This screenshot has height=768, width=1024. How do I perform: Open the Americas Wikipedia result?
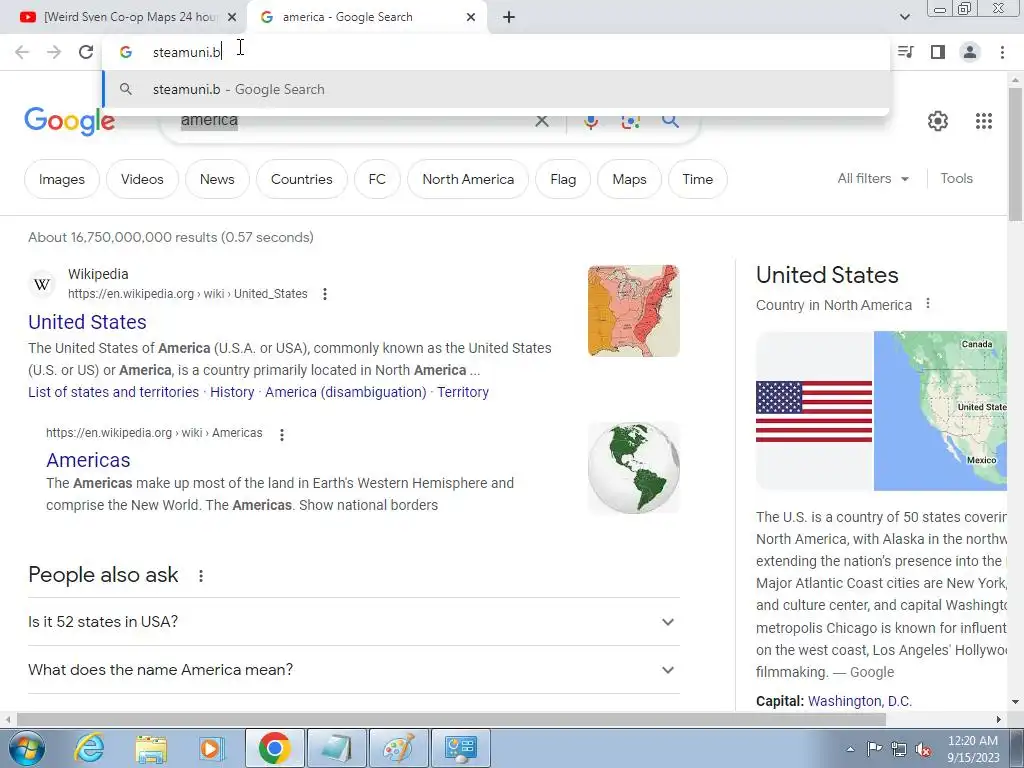(88, 460)
